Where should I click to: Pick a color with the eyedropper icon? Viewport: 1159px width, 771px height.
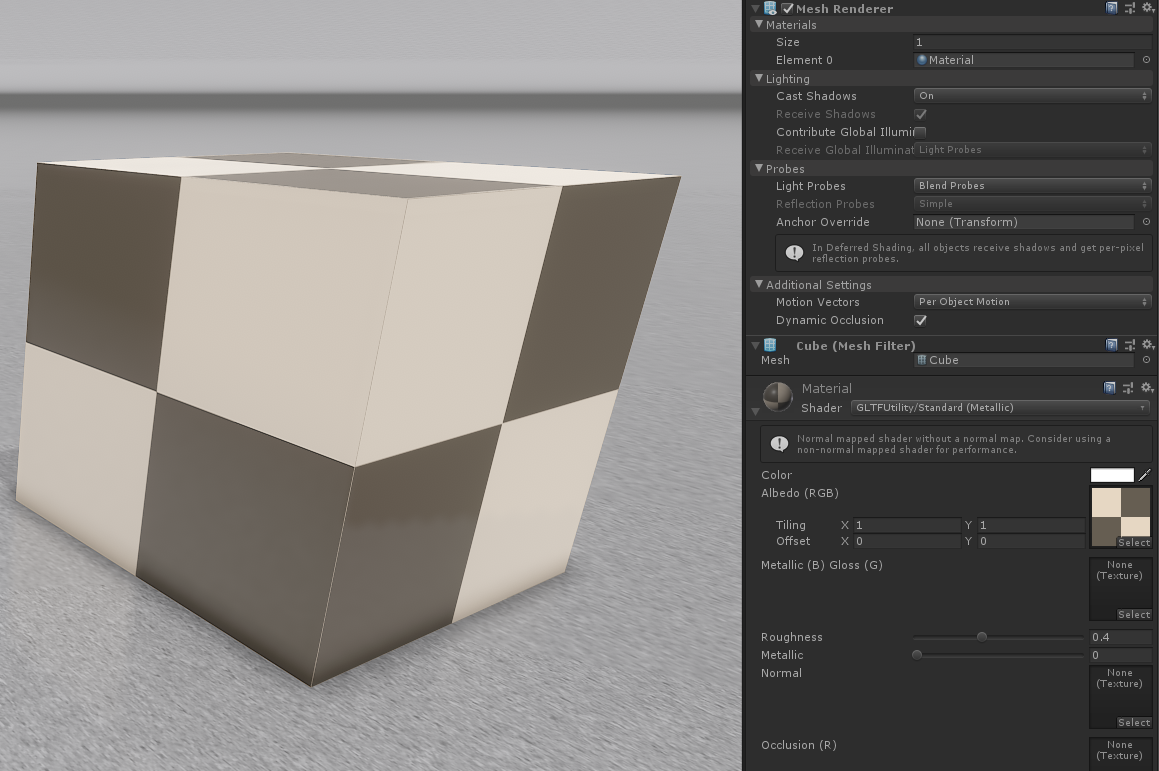click(x=1145, y=475)
